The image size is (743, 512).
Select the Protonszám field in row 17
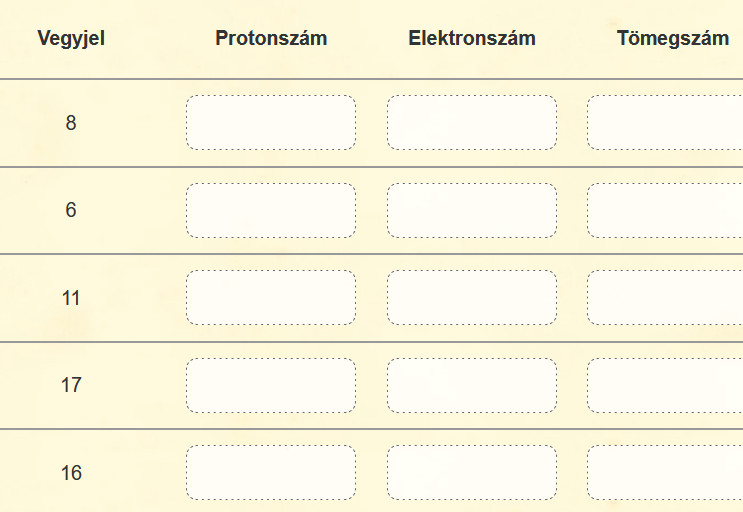tap(271, 385)
